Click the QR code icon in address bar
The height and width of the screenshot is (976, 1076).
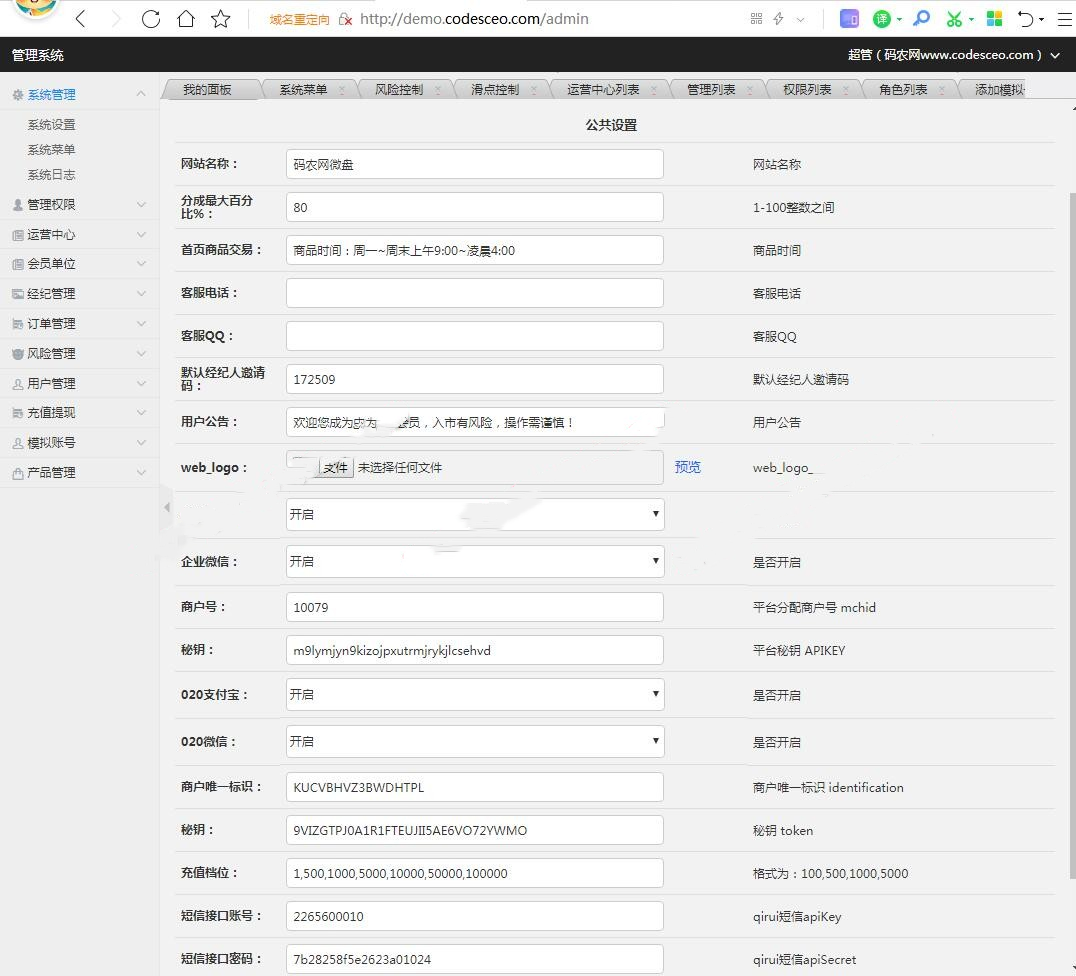click(x=756, y=19)
